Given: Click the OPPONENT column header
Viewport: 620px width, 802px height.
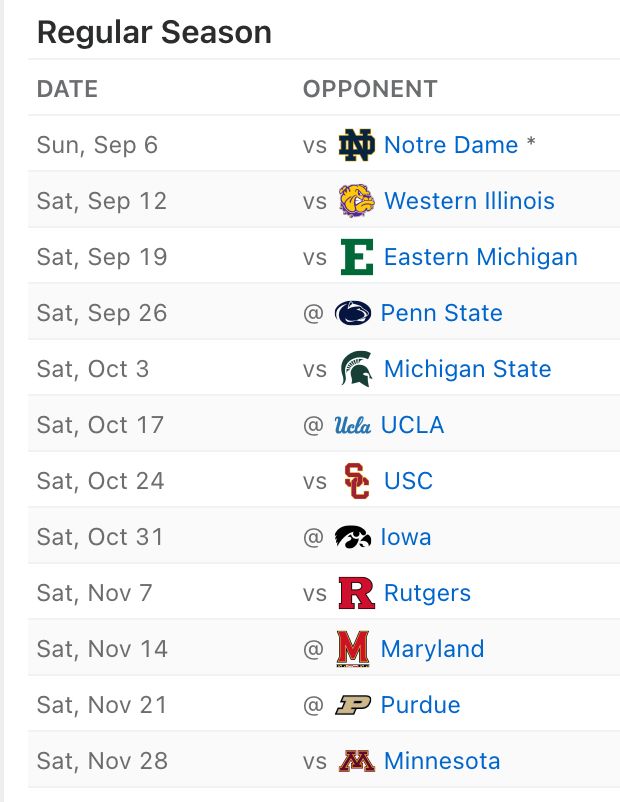Looking at the screenshot, I should click(x=370, y=88).
